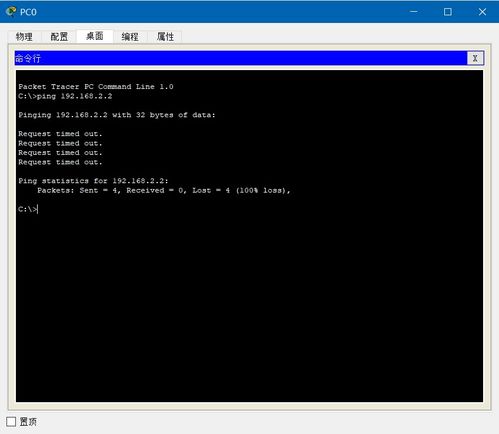Viewport: 499px width, 434px height.
Task: Maximize the PC0 window
Action: coord(448,12)
